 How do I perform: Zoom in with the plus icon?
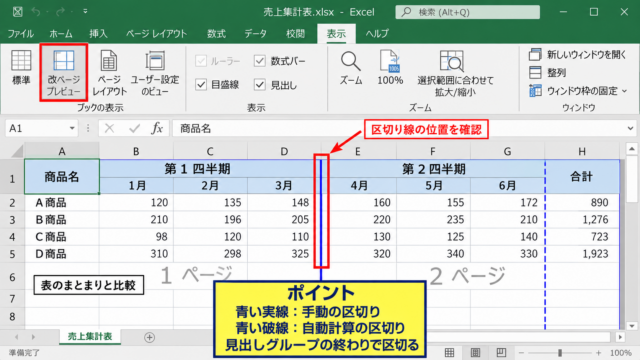[x=598, y=353]
